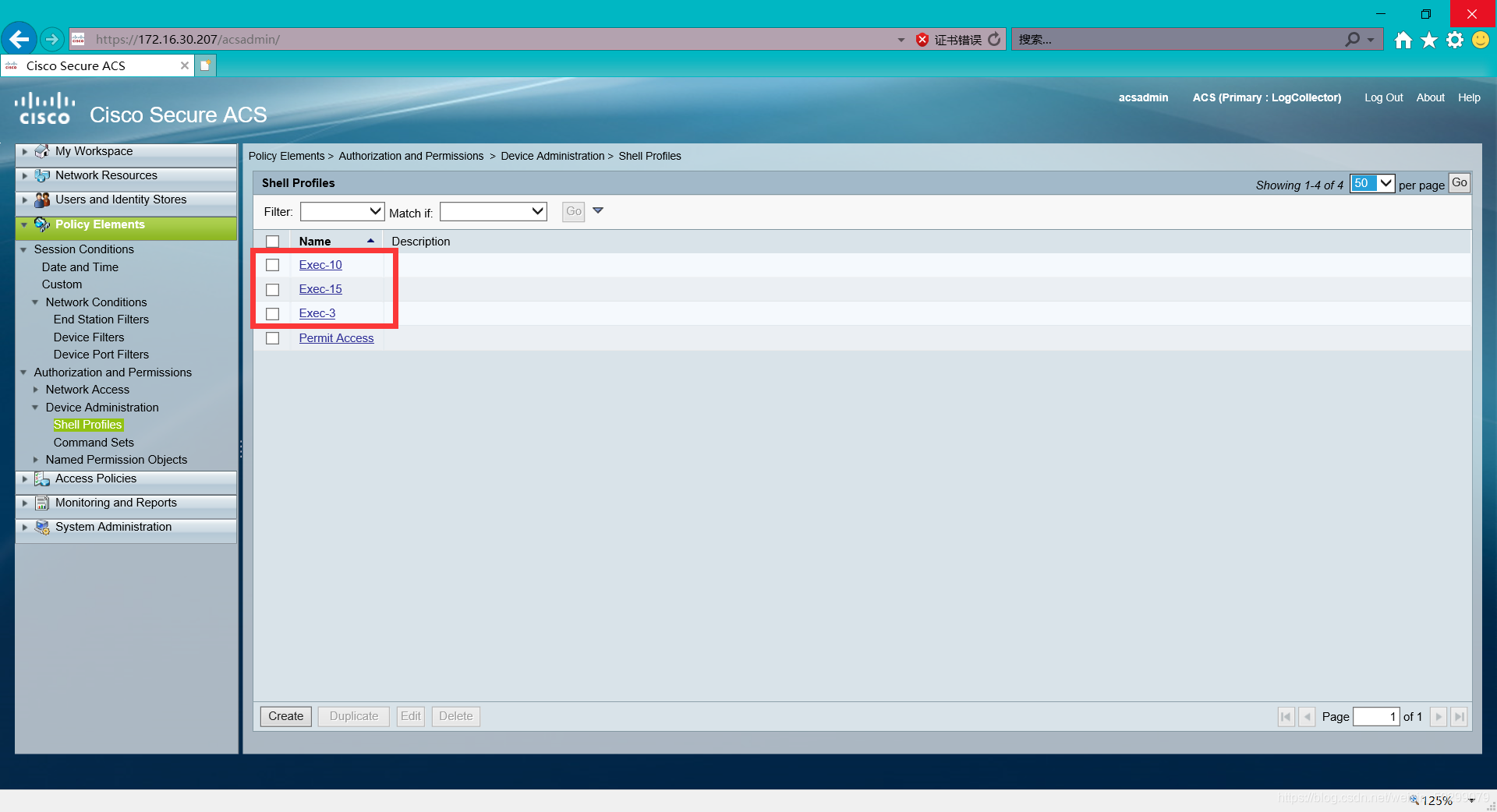This screenshot has height=812, width=1497.
Task: Open Device Port Filters
Action: click(x=101, y=355)
